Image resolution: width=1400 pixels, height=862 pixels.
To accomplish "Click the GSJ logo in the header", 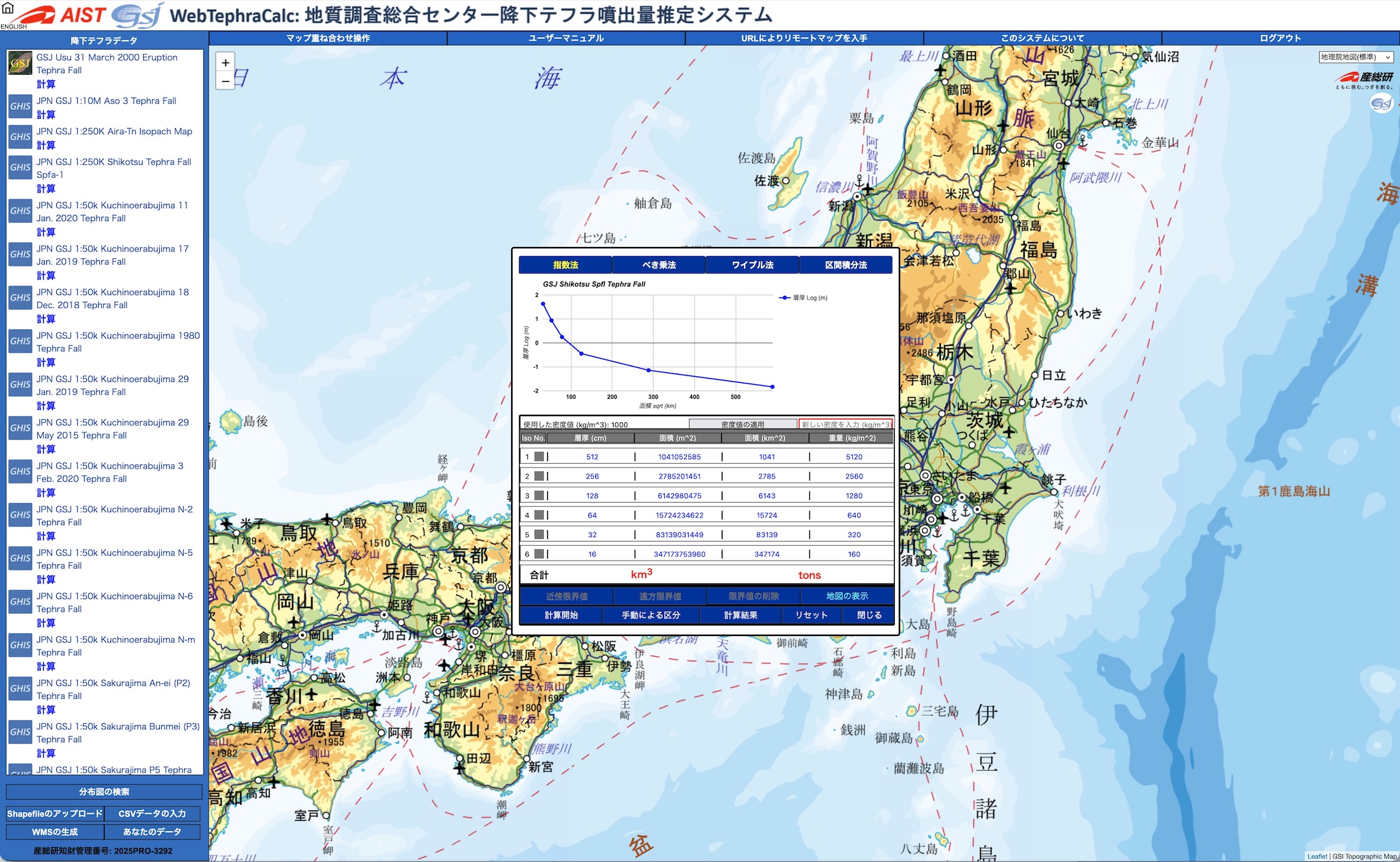I will click(138, 15).
